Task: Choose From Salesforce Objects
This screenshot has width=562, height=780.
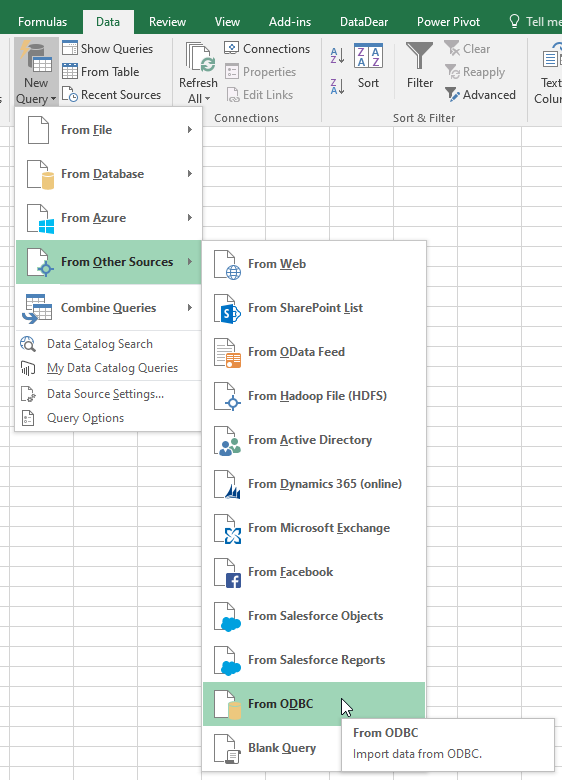Action: tap(314, 616)
